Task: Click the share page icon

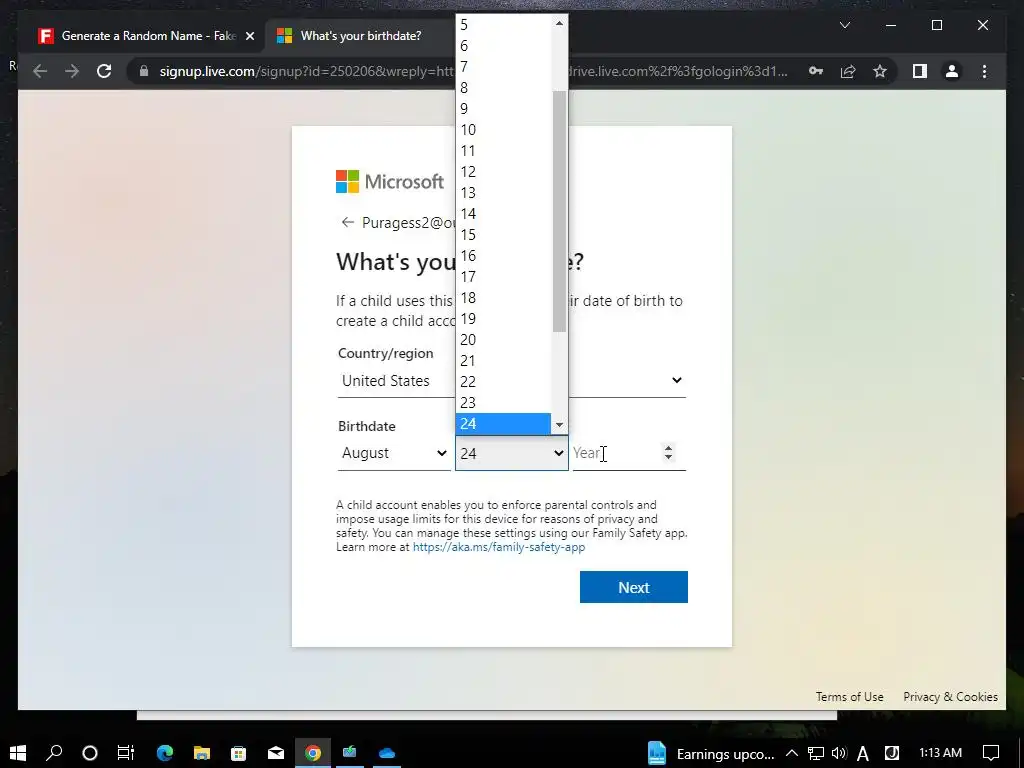Action: click(x=848, y=71)
